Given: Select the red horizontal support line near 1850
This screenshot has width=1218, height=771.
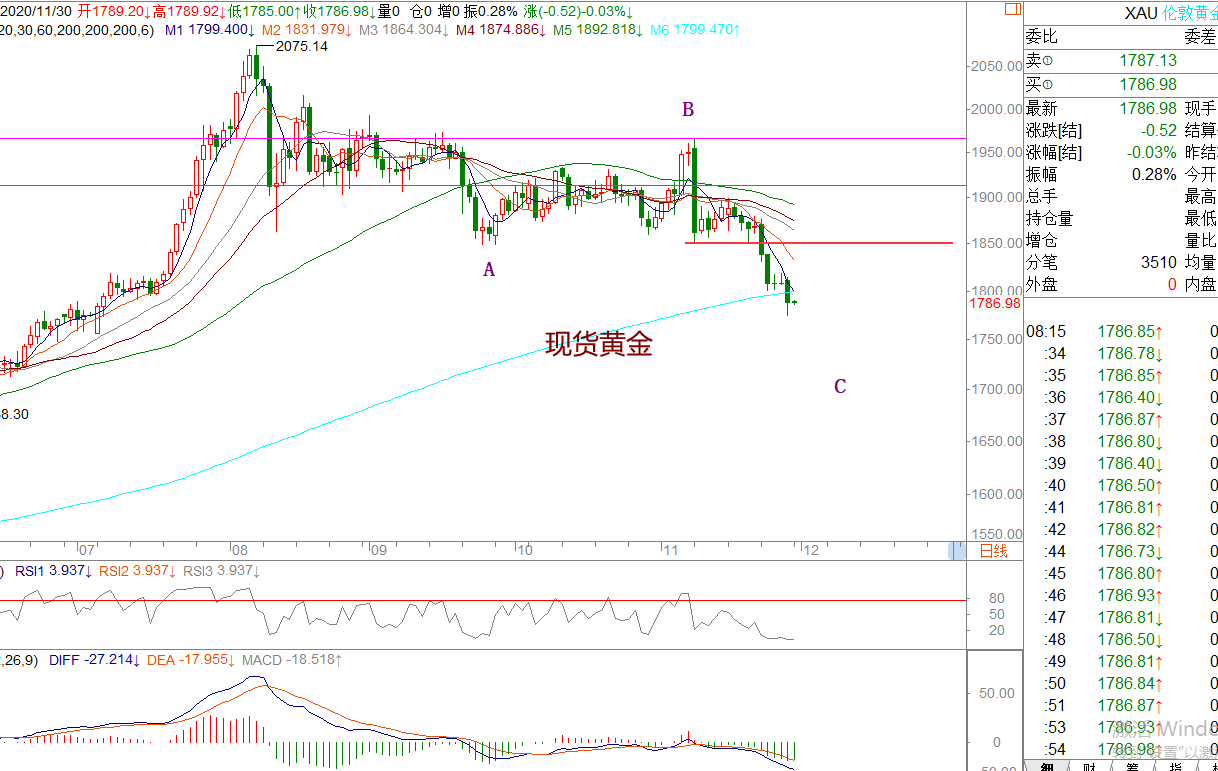Looking at the screenshot, I should point(818,243).
